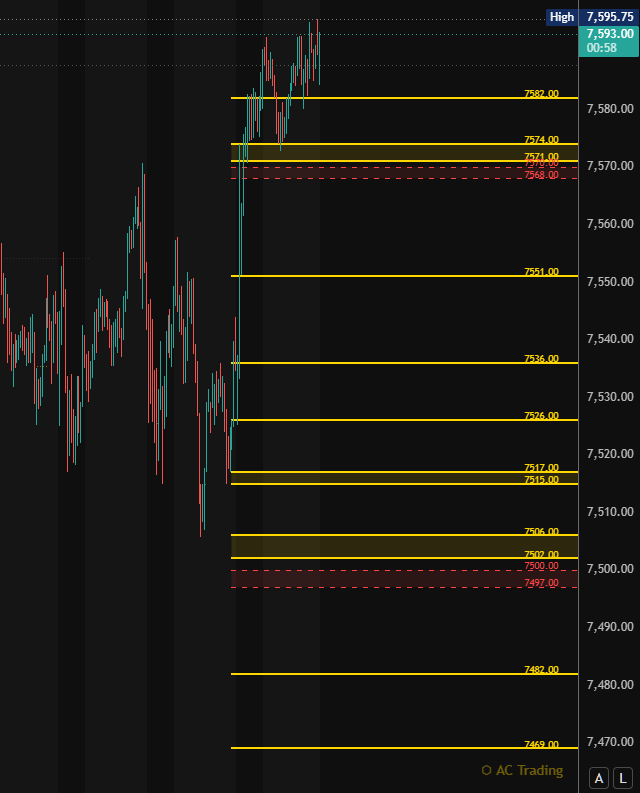Select the red 7497.00 level label
The height and width of the screenshot is (793, 640).
[x=541, y=583]
